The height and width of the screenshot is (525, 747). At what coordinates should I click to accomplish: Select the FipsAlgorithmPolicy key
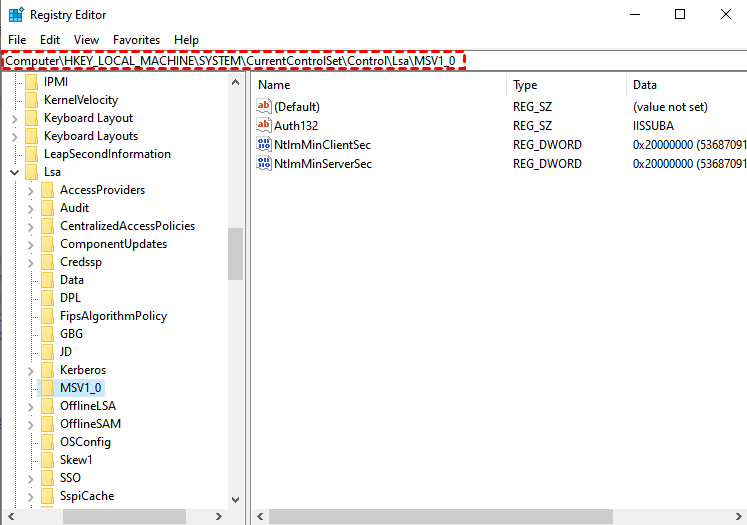pos(113,316)
